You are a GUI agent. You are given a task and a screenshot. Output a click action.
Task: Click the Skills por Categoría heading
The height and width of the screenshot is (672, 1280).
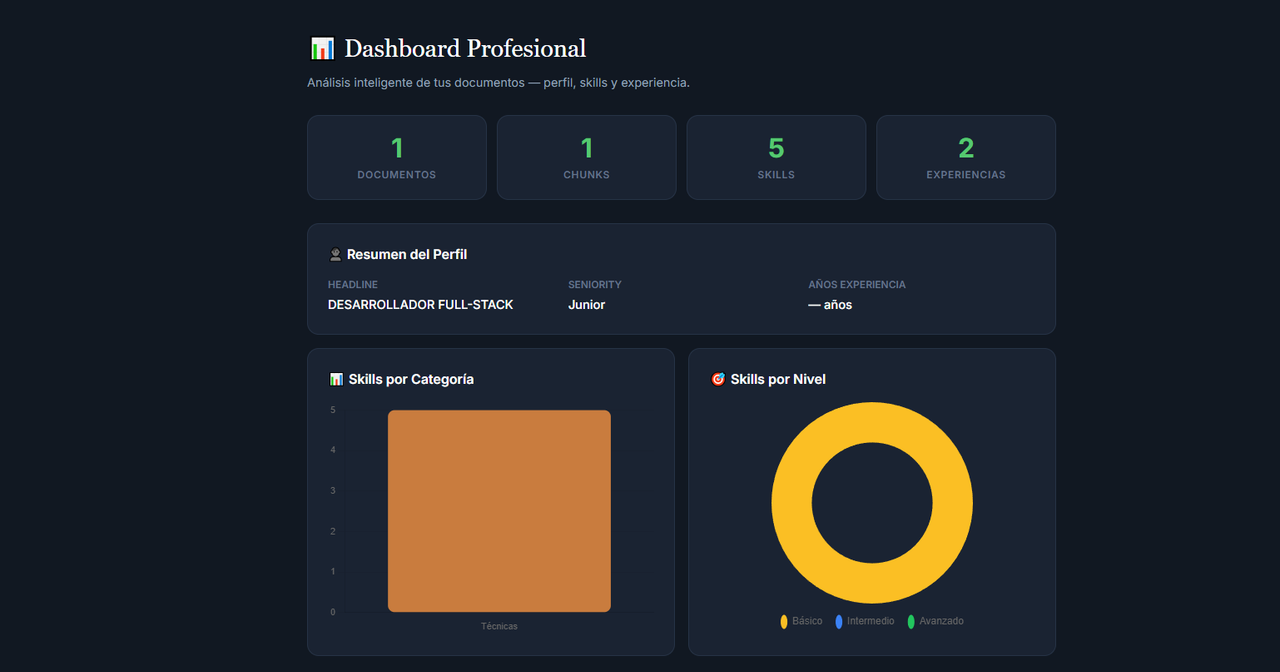(411, 379)
